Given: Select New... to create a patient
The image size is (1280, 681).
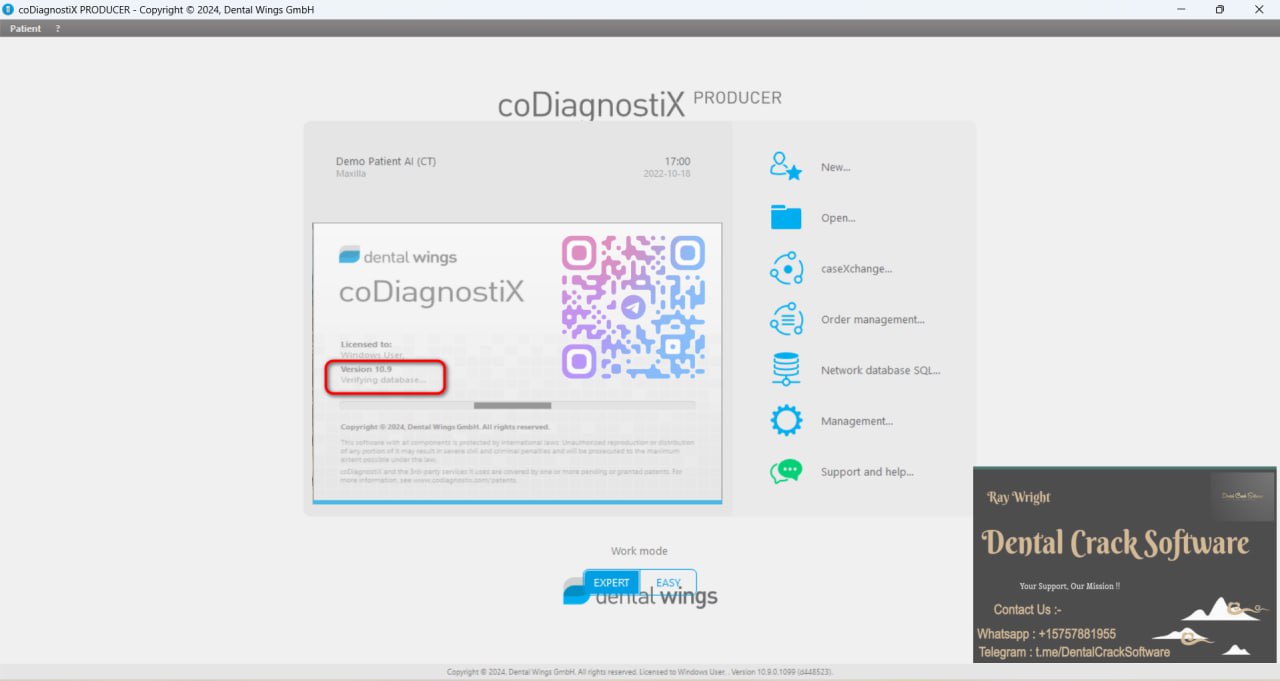Looking at the screenshot, I should point(835,167).
